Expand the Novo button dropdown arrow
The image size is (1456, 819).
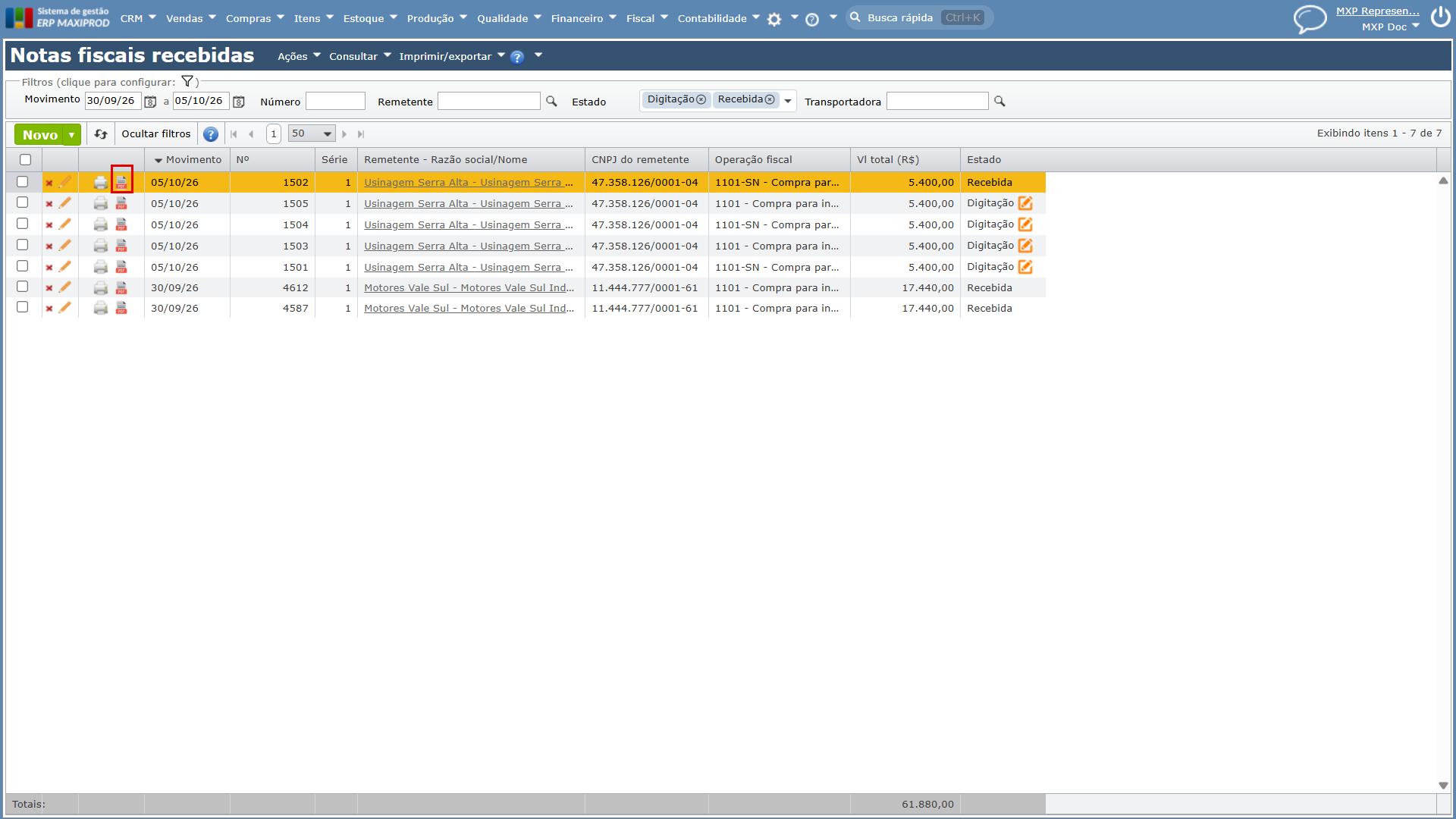click(72, 135)
